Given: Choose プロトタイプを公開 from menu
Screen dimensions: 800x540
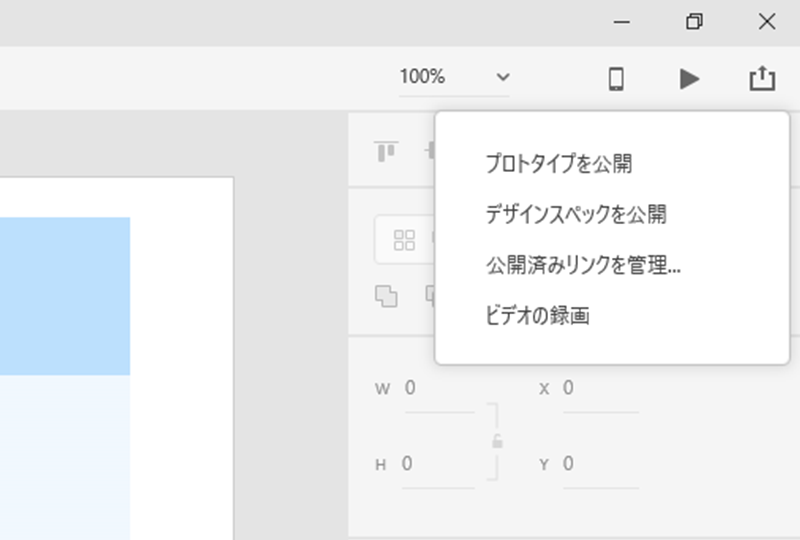Looking at the screenshot, I should pos(558,163).
